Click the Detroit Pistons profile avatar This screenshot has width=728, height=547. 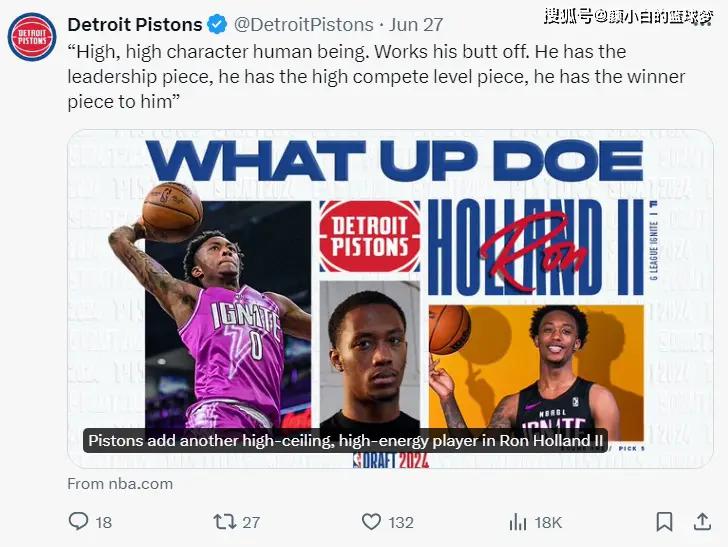32,37
